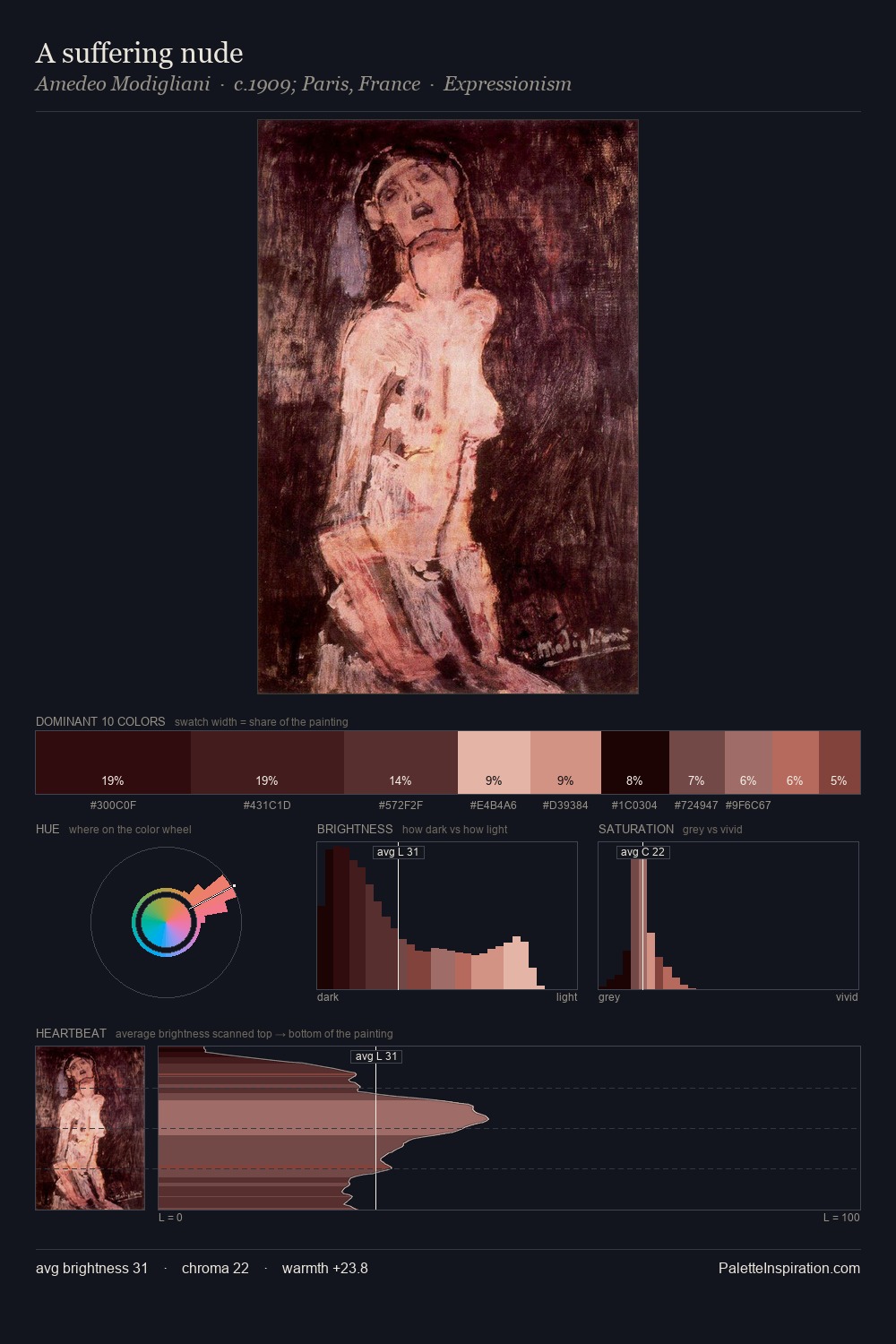Click the hex label '#572F2F'

click(401, 805)
